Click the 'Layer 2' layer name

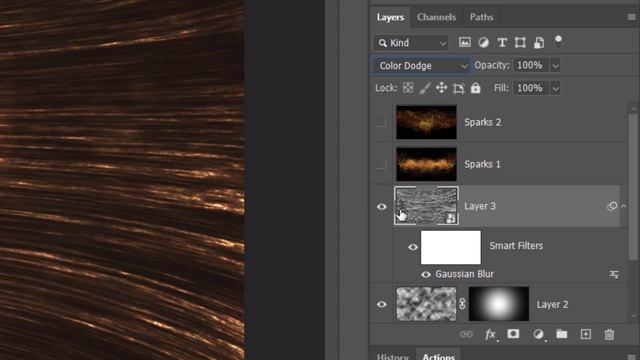tap(552, 304)
